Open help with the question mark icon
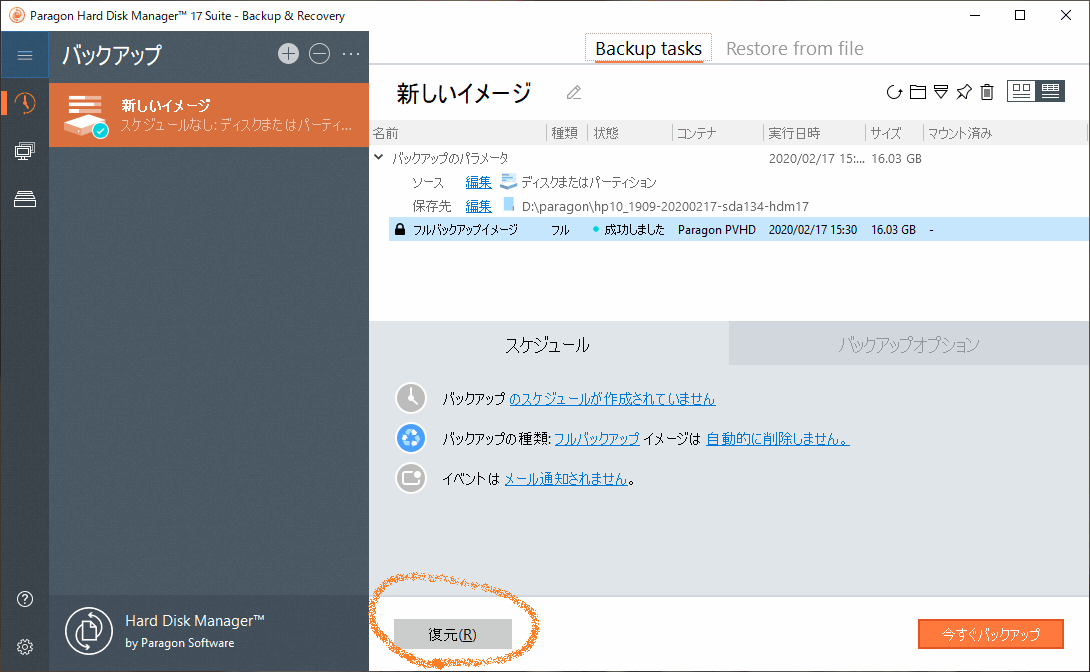The height and width of the screenshot is (672, 1090). (x=24, y=598)
